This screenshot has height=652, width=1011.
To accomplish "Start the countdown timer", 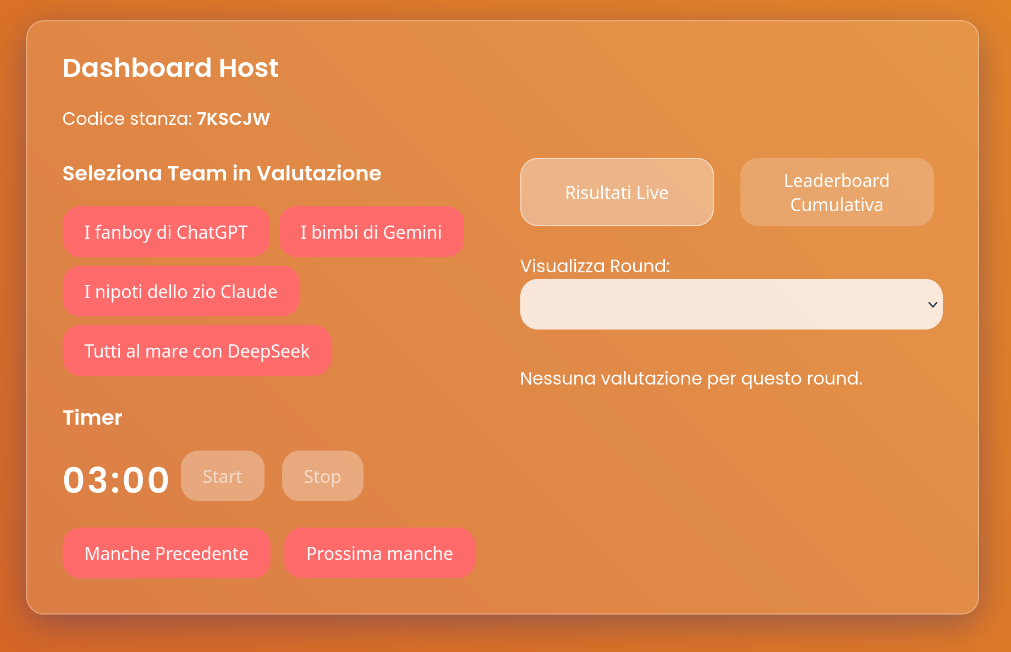I will tap(222, 476).
